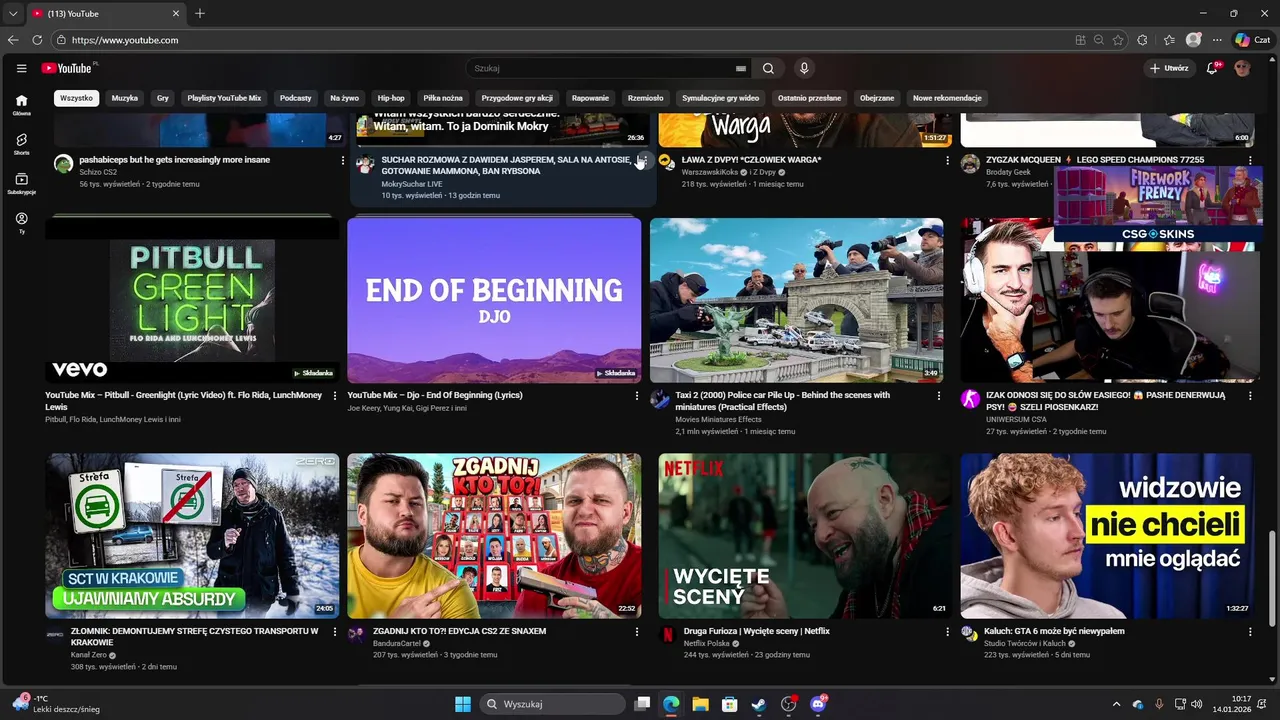This screenshot has height=720, width=1280.
Task: Open browser settings three-dot menu
Action: (1217, 40)
